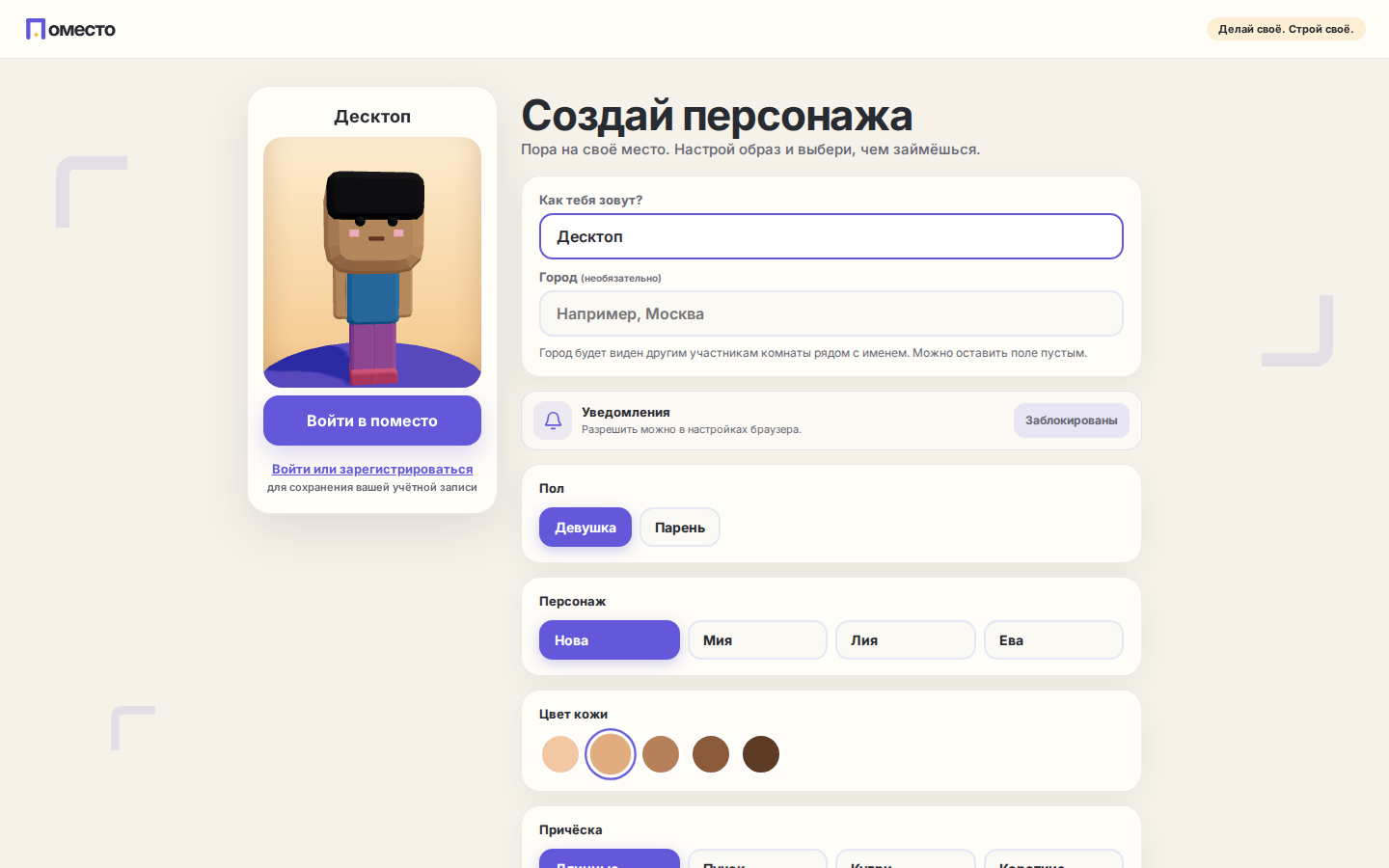Choose the "Нова" character
The image size is (1389, 868).
click(x=610, y=640)
